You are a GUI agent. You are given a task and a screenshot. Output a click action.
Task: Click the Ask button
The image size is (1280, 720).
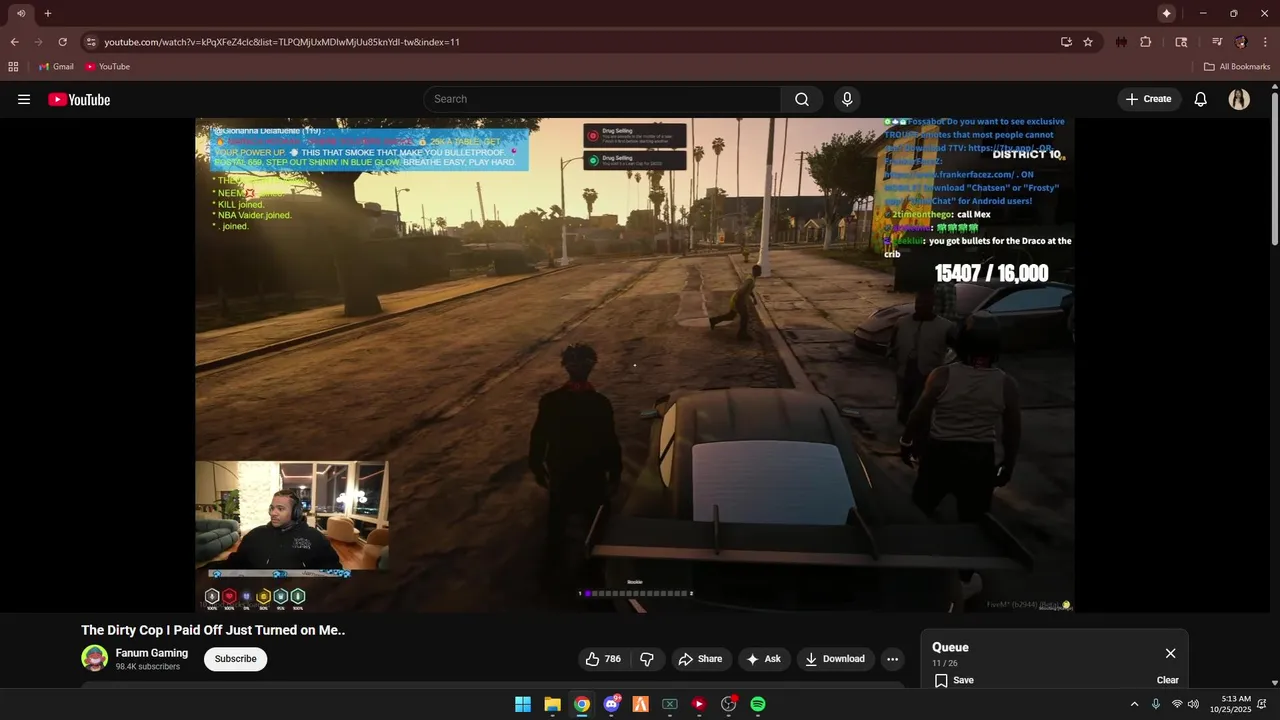coord(763,659)
